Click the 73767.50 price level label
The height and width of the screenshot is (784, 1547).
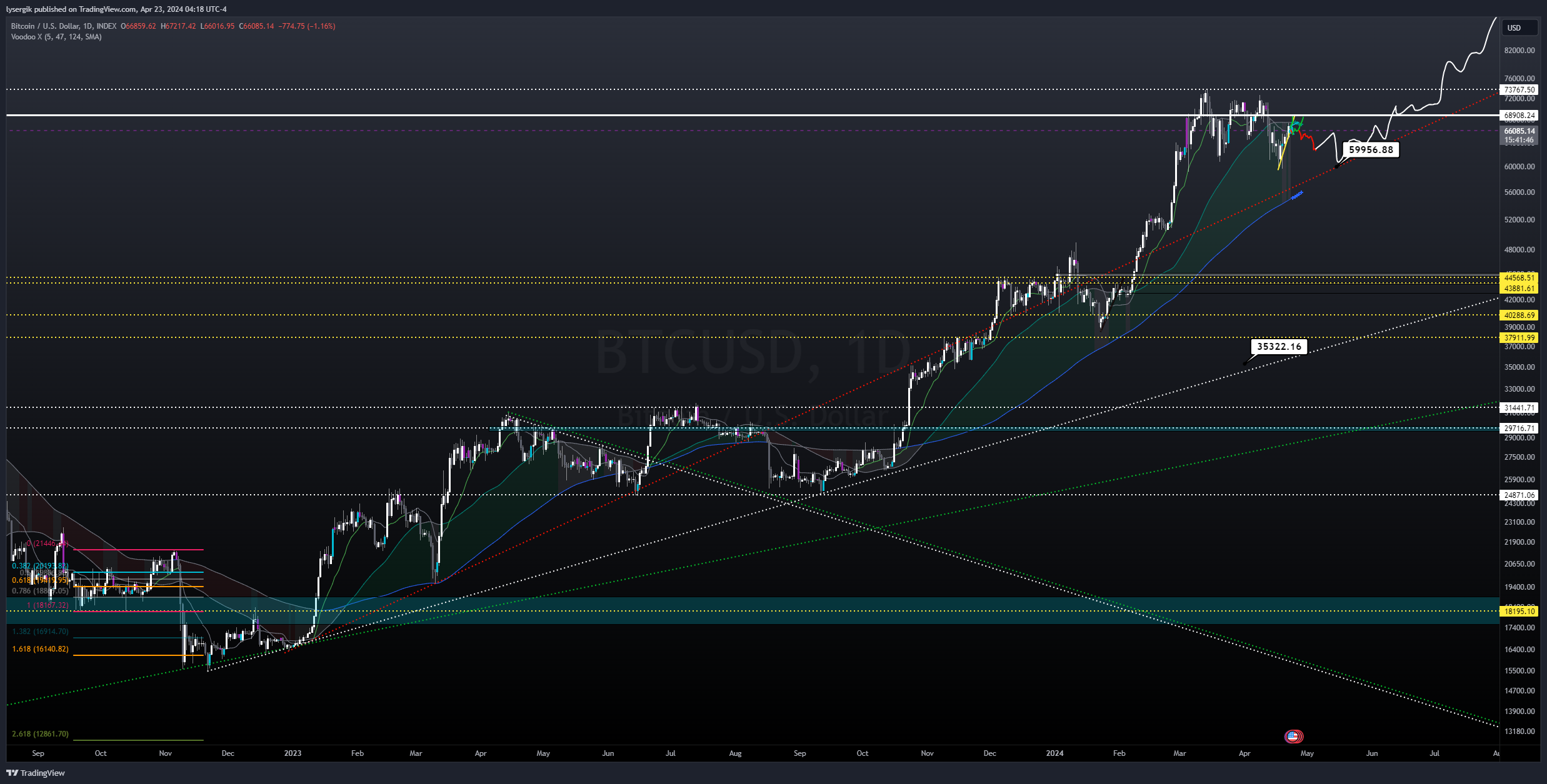click(1519, 90)
